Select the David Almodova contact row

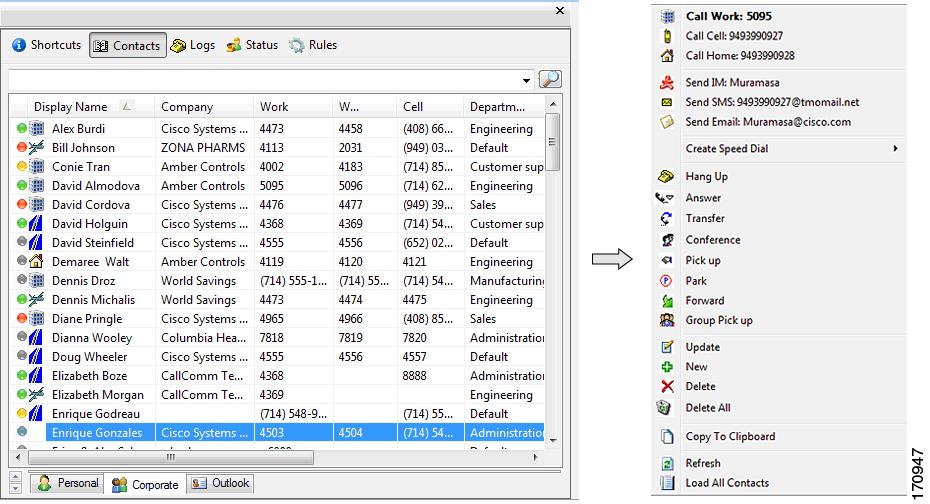(96, 186)
